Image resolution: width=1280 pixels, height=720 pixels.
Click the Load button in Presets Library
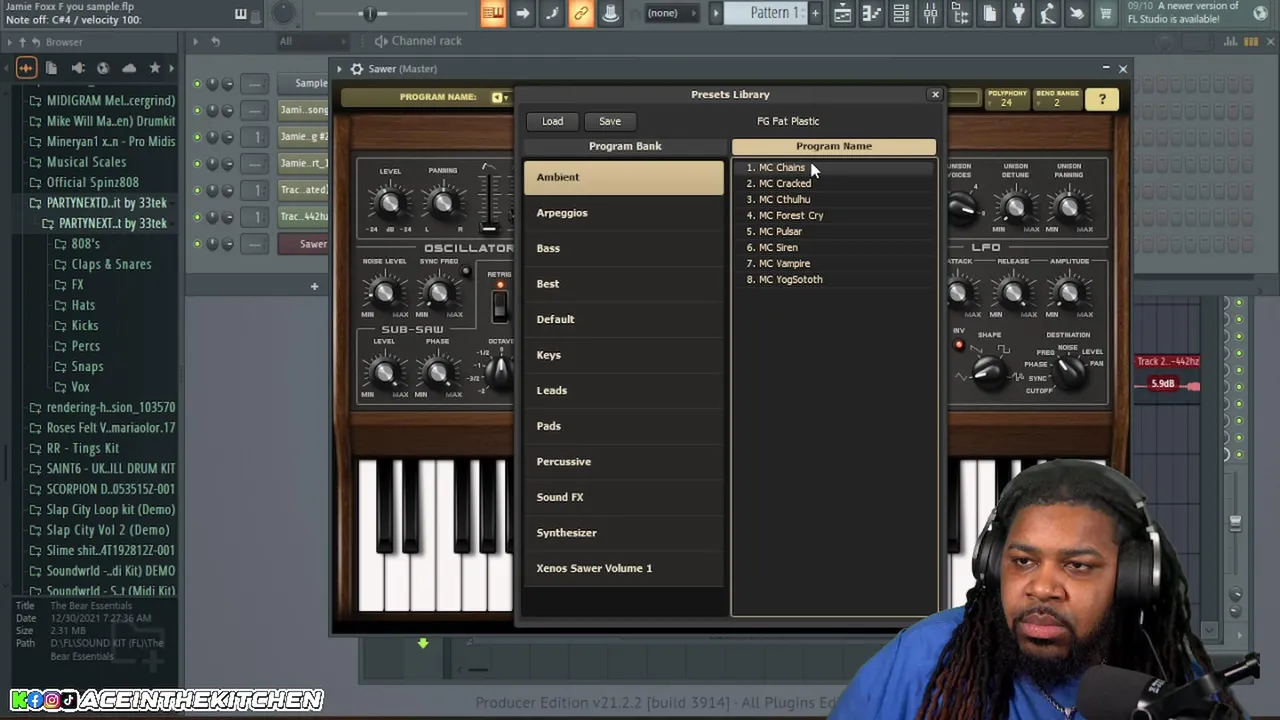click(x=552, y=121)
